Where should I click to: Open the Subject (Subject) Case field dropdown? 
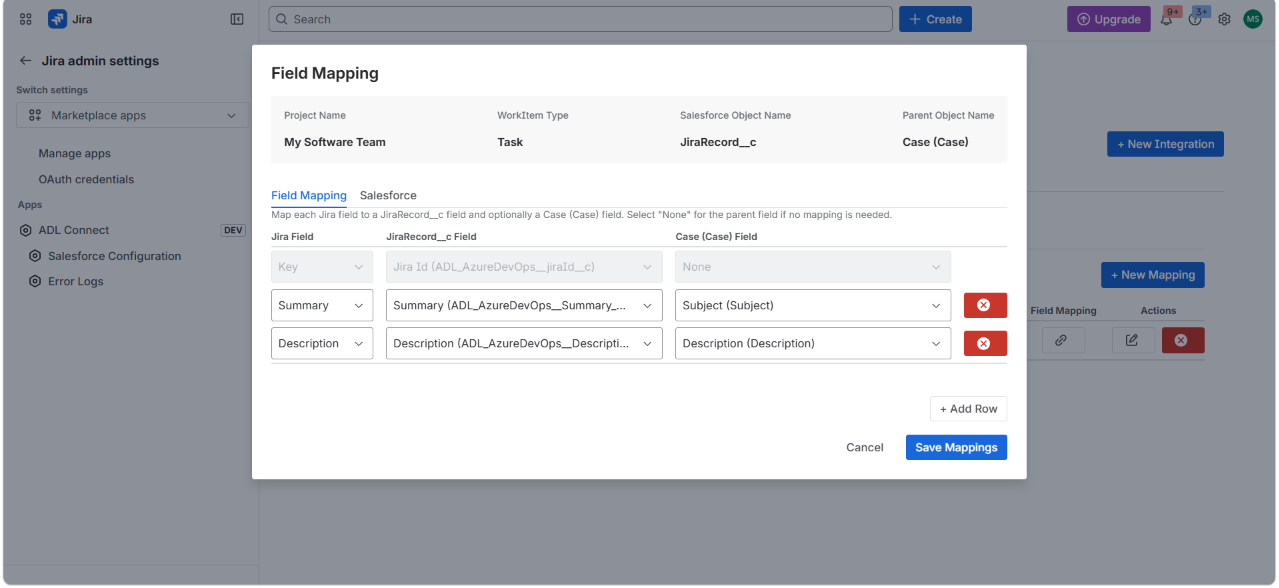pyautogui.click(x=813, y=305)
